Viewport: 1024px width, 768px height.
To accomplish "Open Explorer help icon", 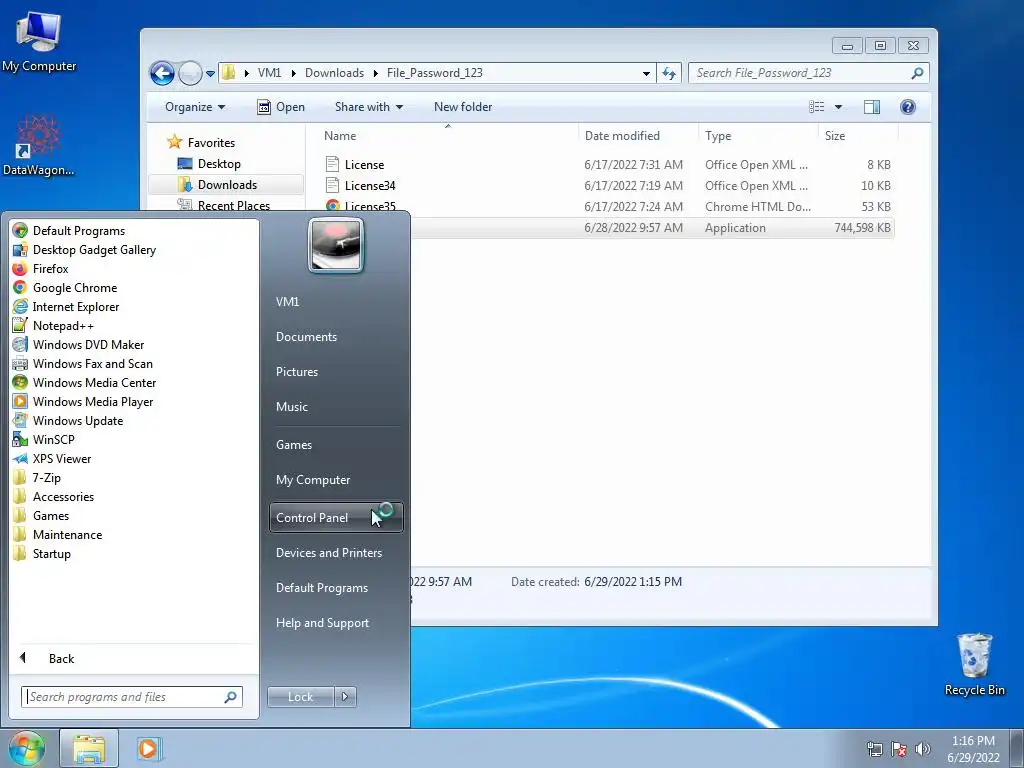I will click(908, 107).
